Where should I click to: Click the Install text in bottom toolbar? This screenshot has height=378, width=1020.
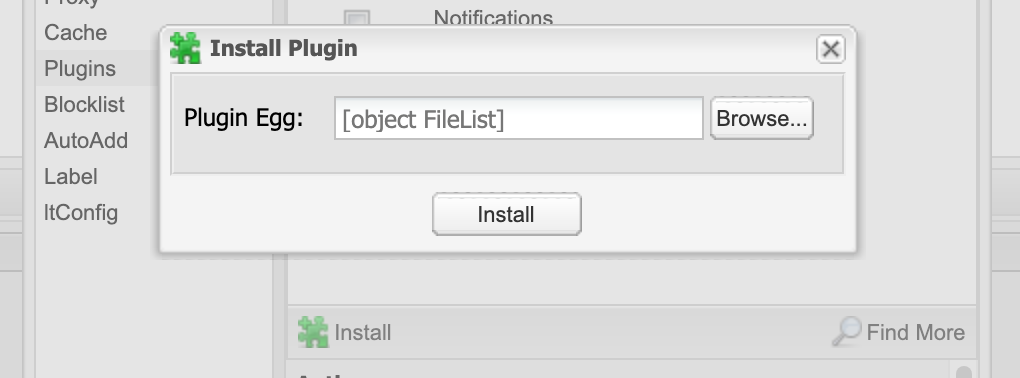click(x=362, y=332)
